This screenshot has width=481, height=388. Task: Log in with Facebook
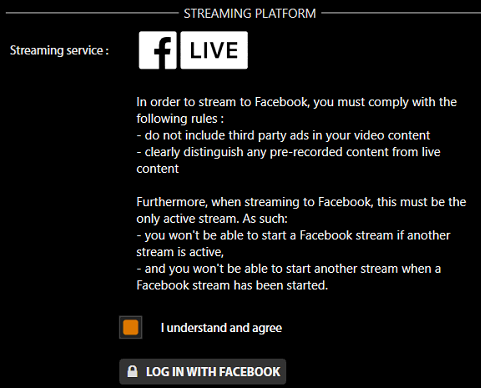(203, 371)
